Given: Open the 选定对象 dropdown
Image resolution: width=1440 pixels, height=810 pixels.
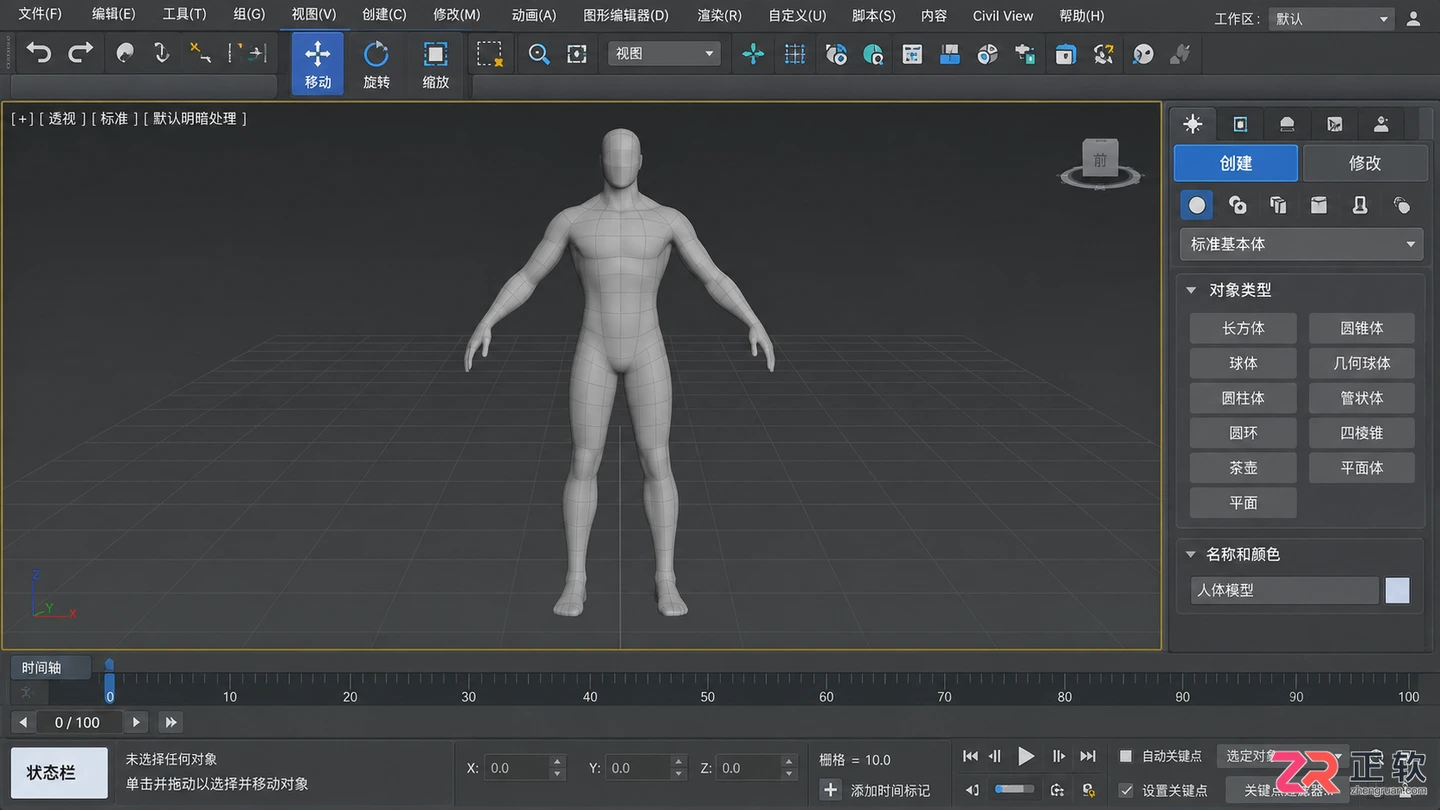Looking at the screenshot, I should [1283, 756].
